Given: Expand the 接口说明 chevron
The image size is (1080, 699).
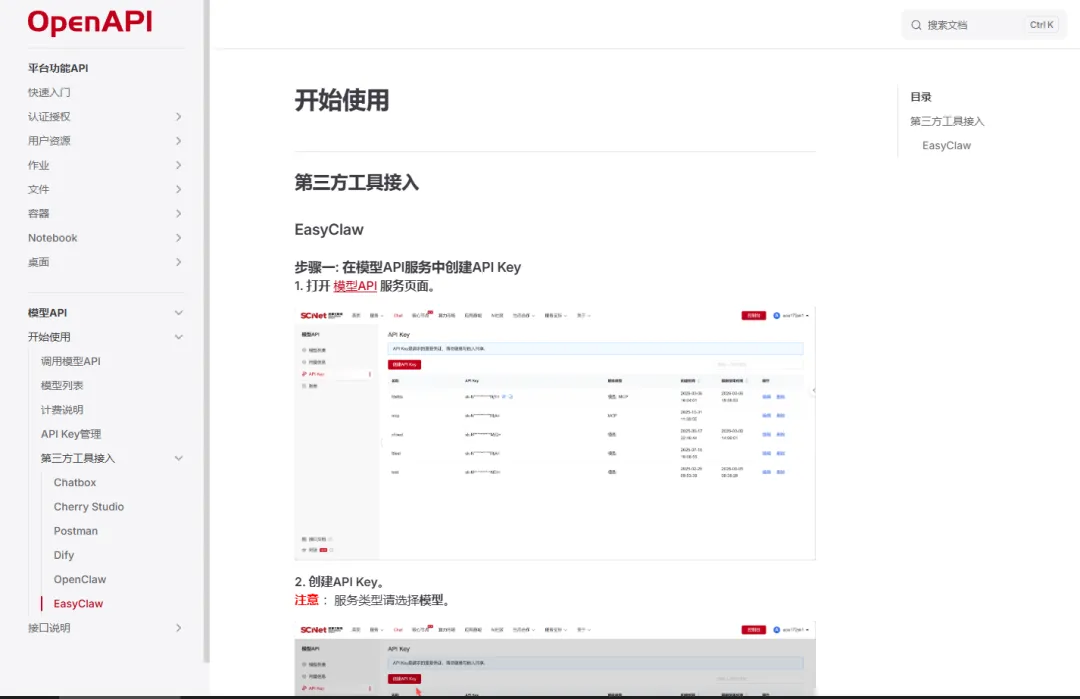Looking at the screenshot, I should [x=178, y=628].
